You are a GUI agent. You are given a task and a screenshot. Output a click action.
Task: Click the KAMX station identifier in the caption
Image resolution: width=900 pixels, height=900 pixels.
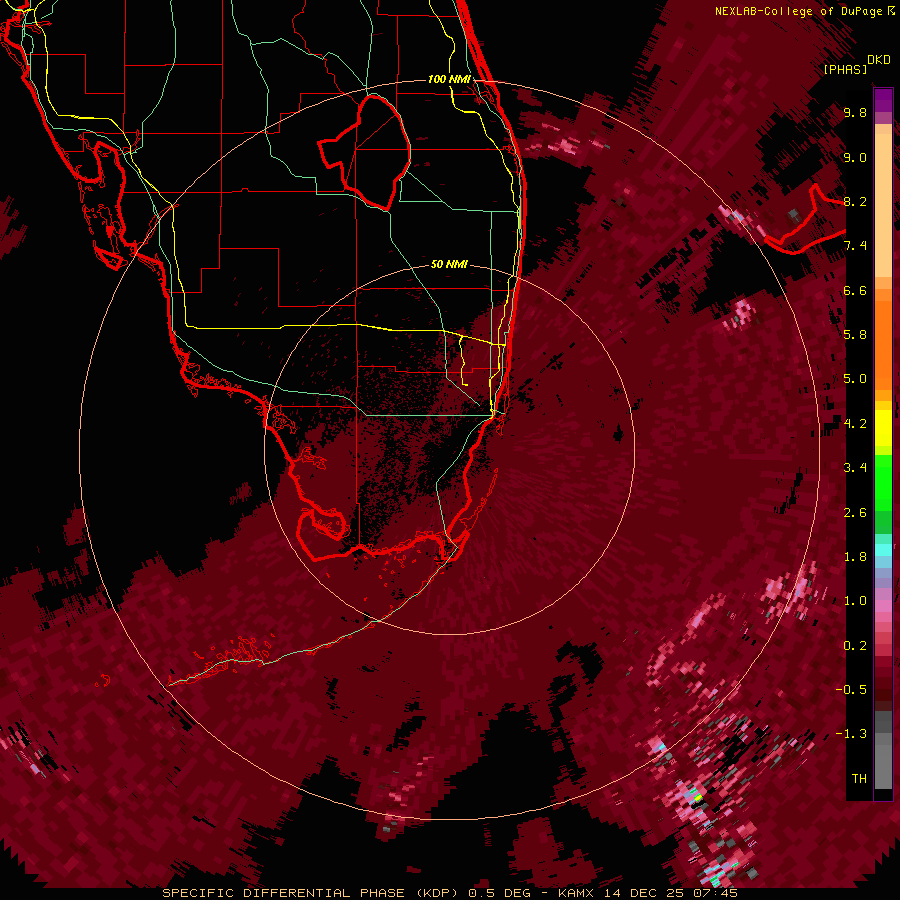tap(577, 893)
